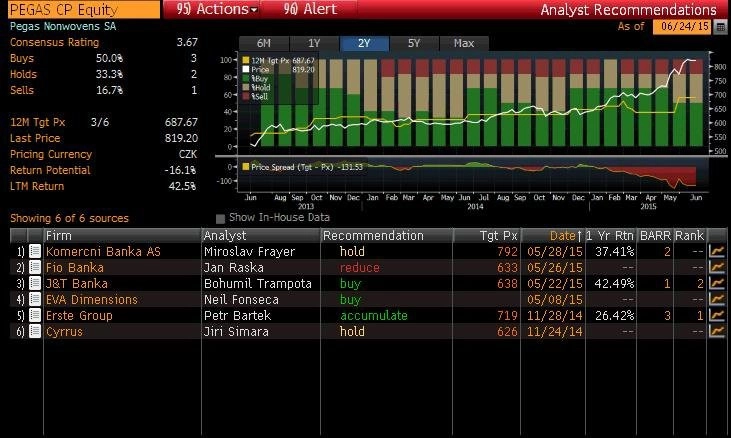
Task: Sort table by Date column header
Action: 553,235
